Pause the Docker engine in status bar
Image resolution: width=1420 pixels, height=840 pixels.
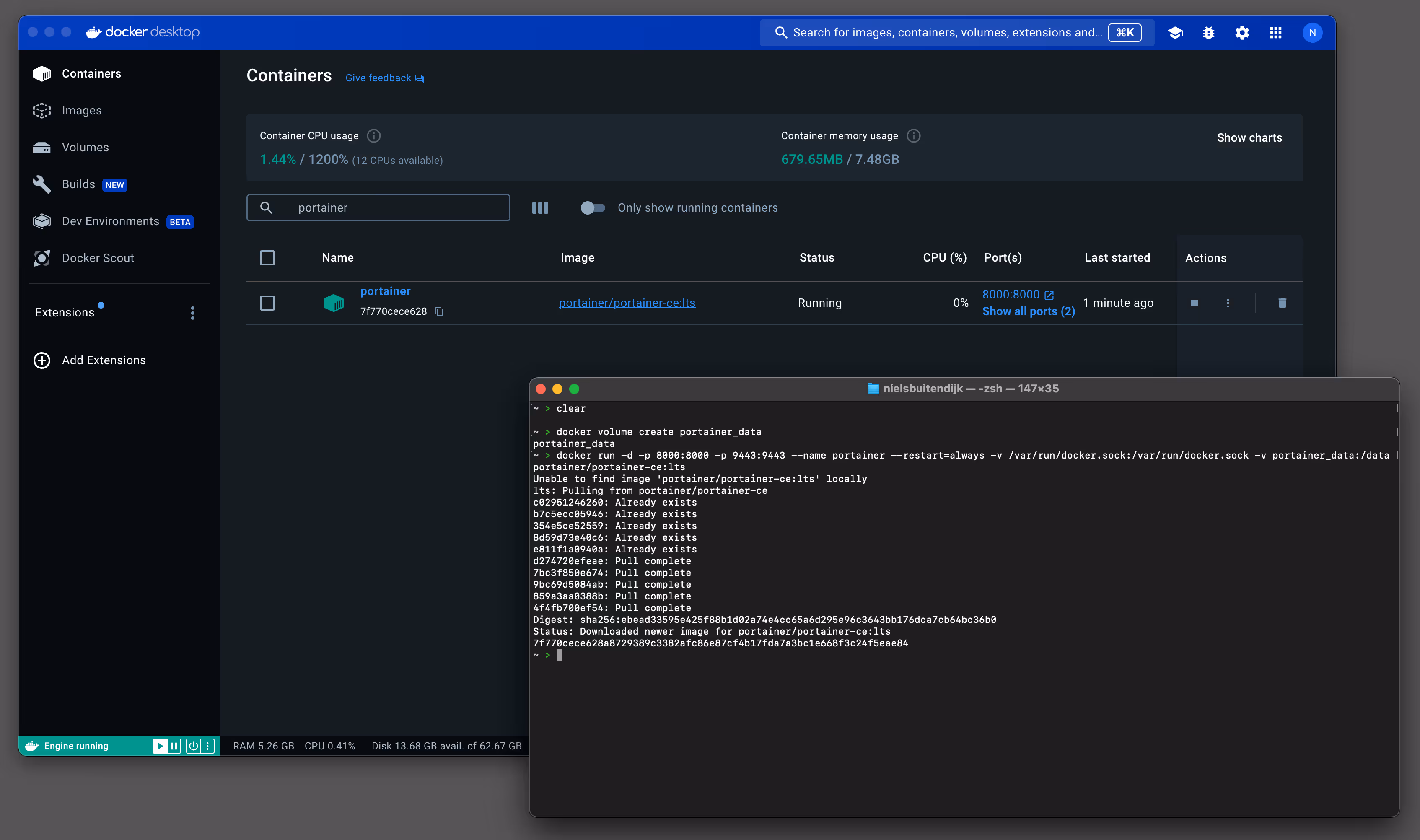tap(174, 745)
